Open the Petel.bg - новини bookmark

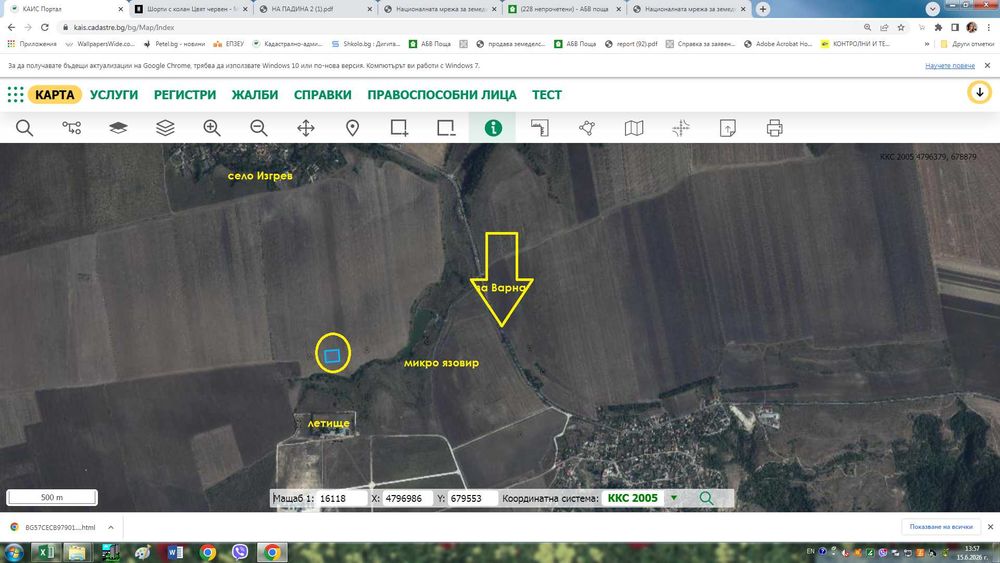(174, 44)
